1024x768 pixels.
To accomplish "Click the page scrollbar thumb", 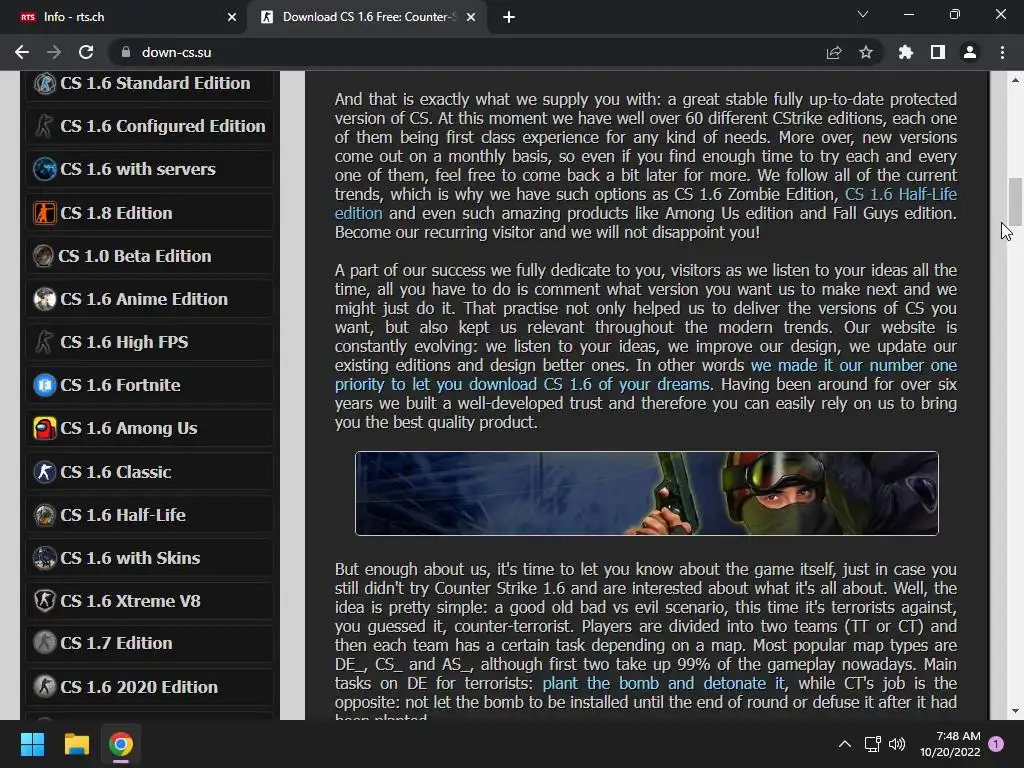I will 1015,202.
